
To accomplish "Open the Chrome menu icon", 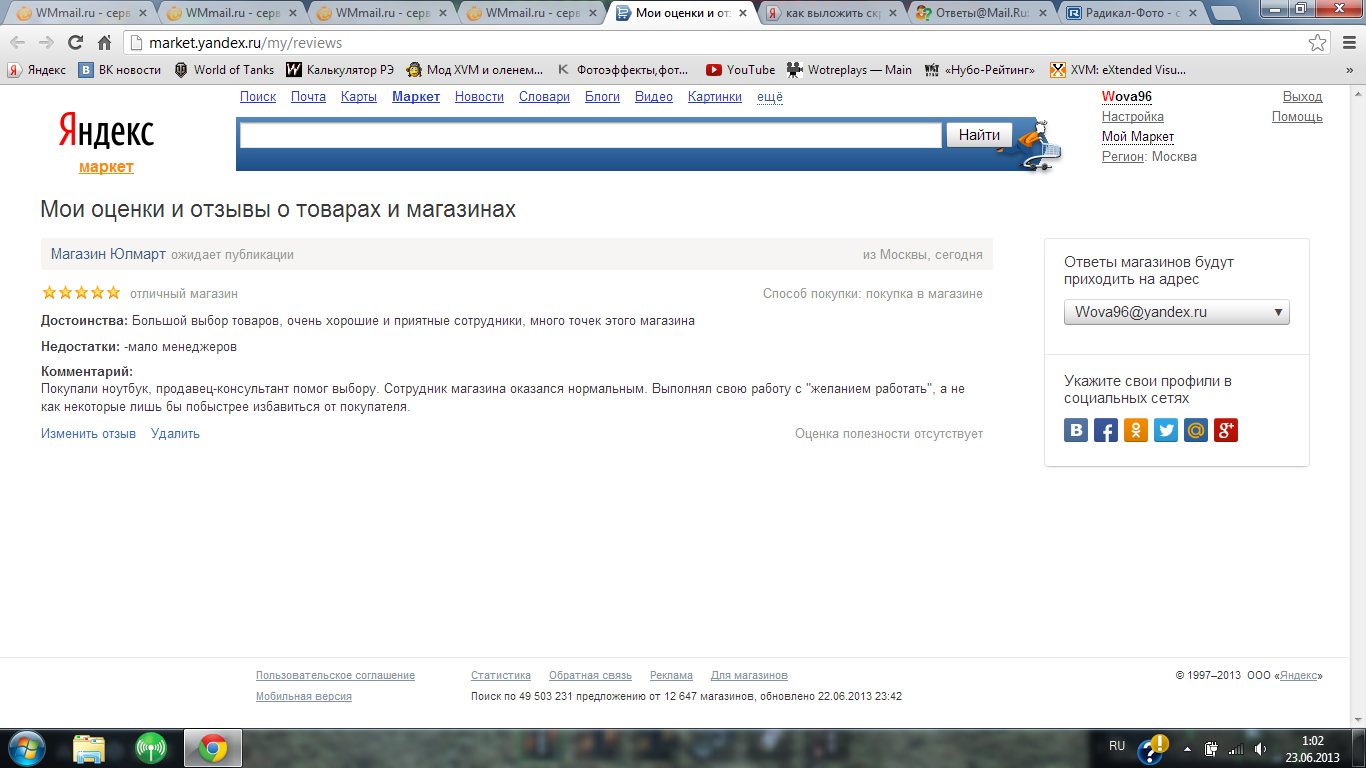I will click(1347, 43).
